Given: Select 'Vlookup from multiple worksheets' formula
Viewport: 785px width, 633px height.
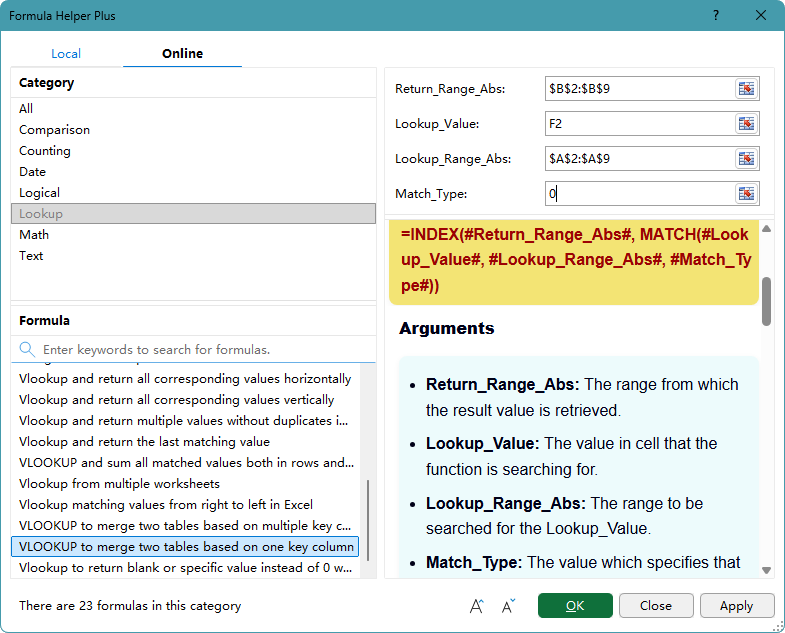Looking at the screenshot, I should point(185,484).
